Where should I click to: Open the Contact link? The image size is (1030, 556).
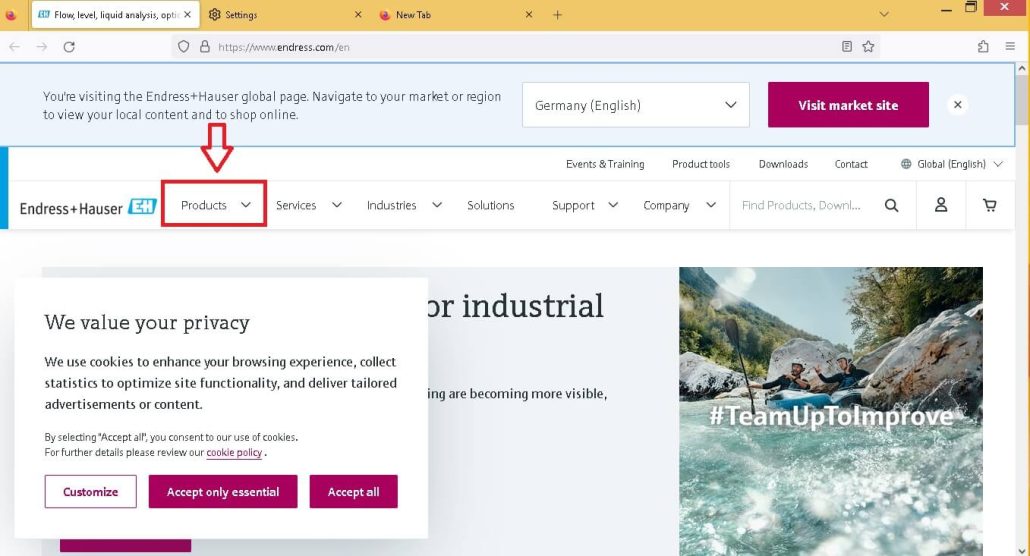pyautogui.click(x=851, y=164)
